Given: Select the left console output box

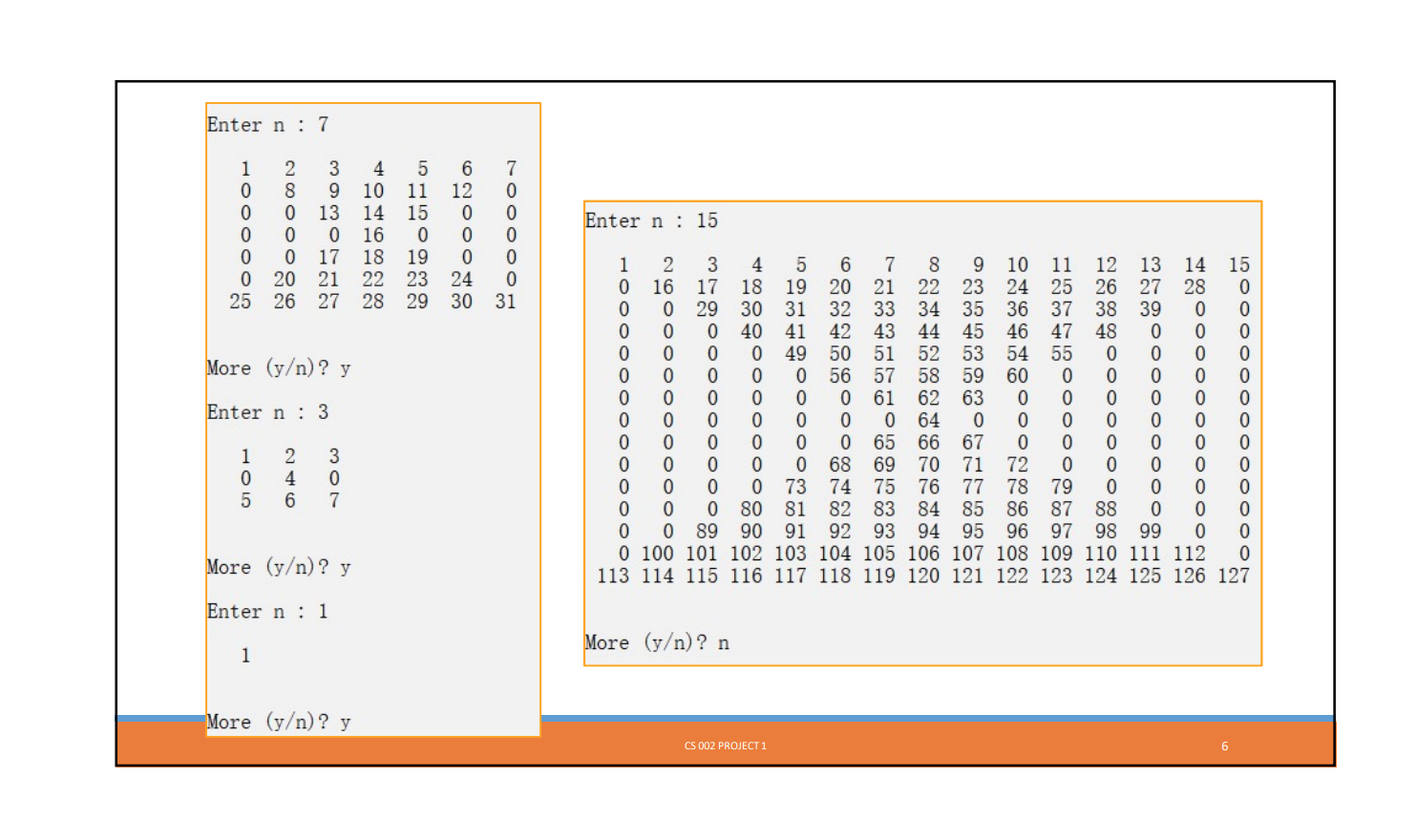Looking at the screenshot, I should [373, 420].
